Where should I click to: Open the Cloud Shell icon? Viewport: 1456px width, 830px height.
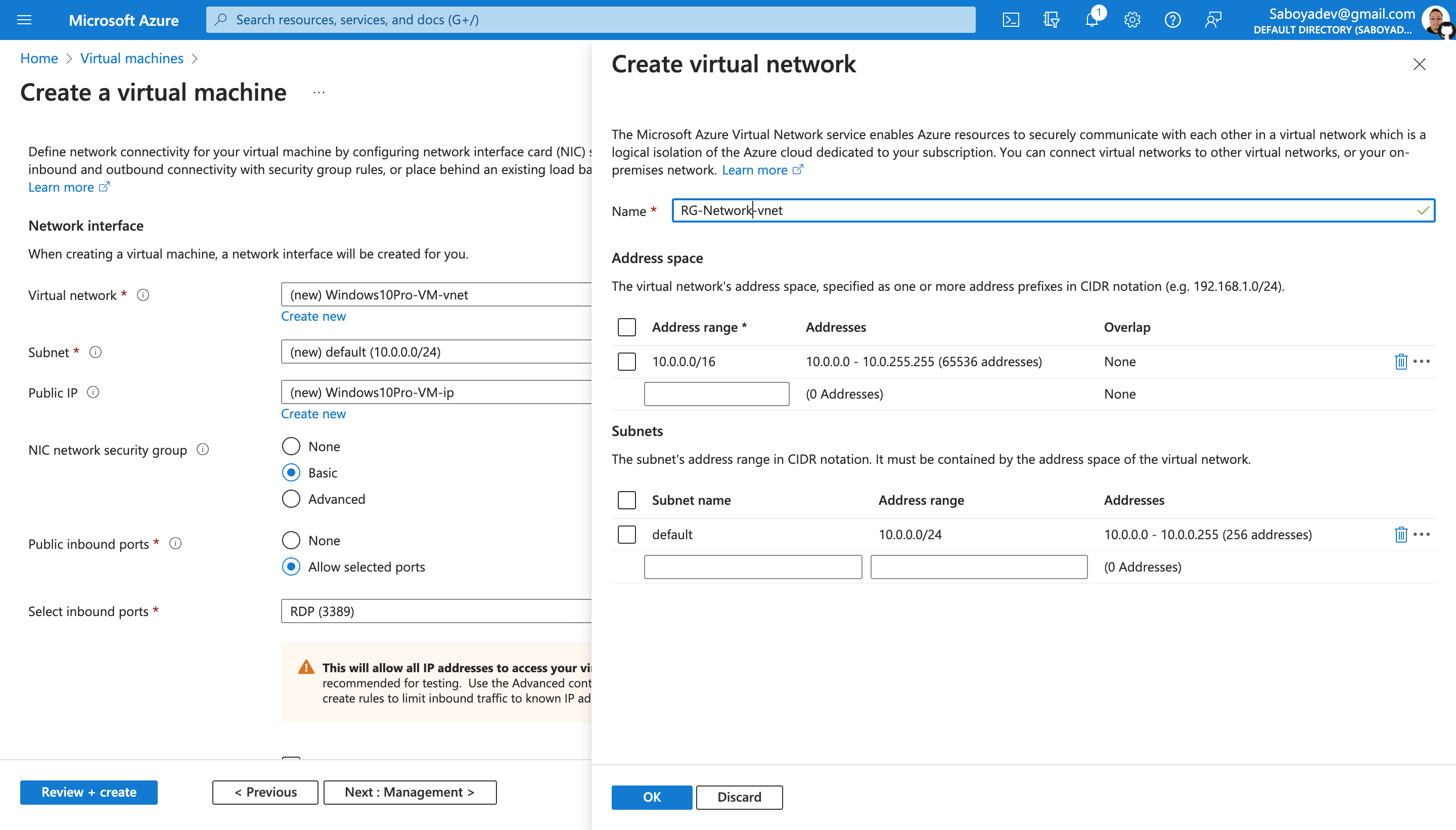tap(1011, 20)
